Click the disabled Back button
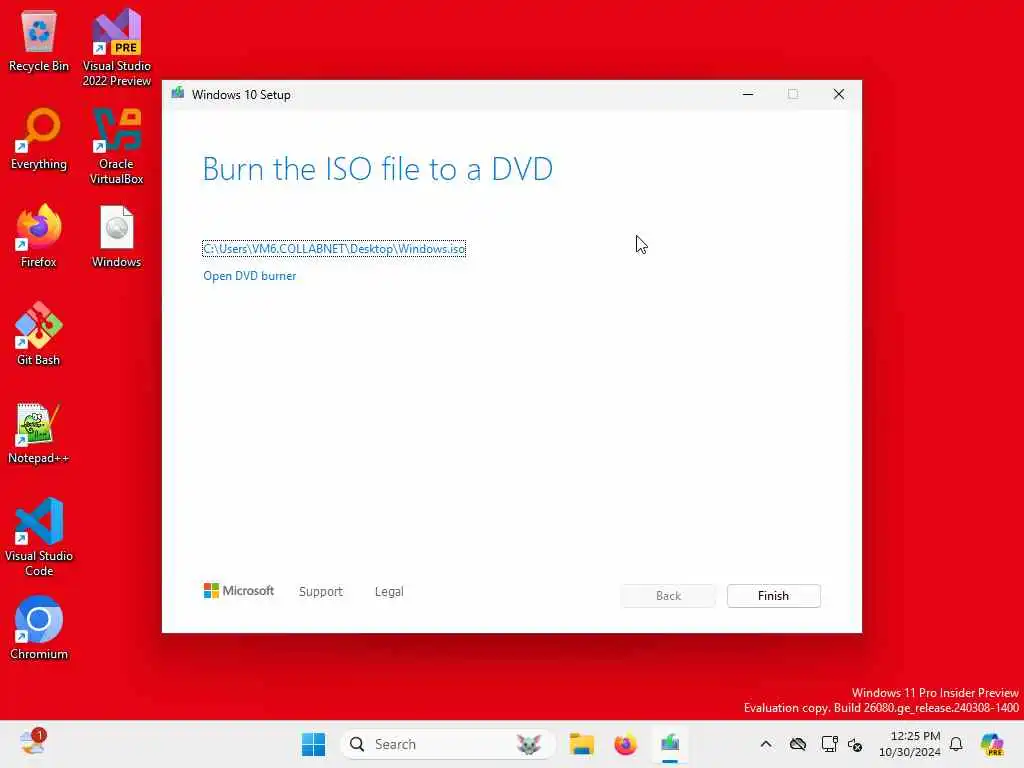This screenshot has height=768, width=1024. pyautogui.click(x=668, y=596)
